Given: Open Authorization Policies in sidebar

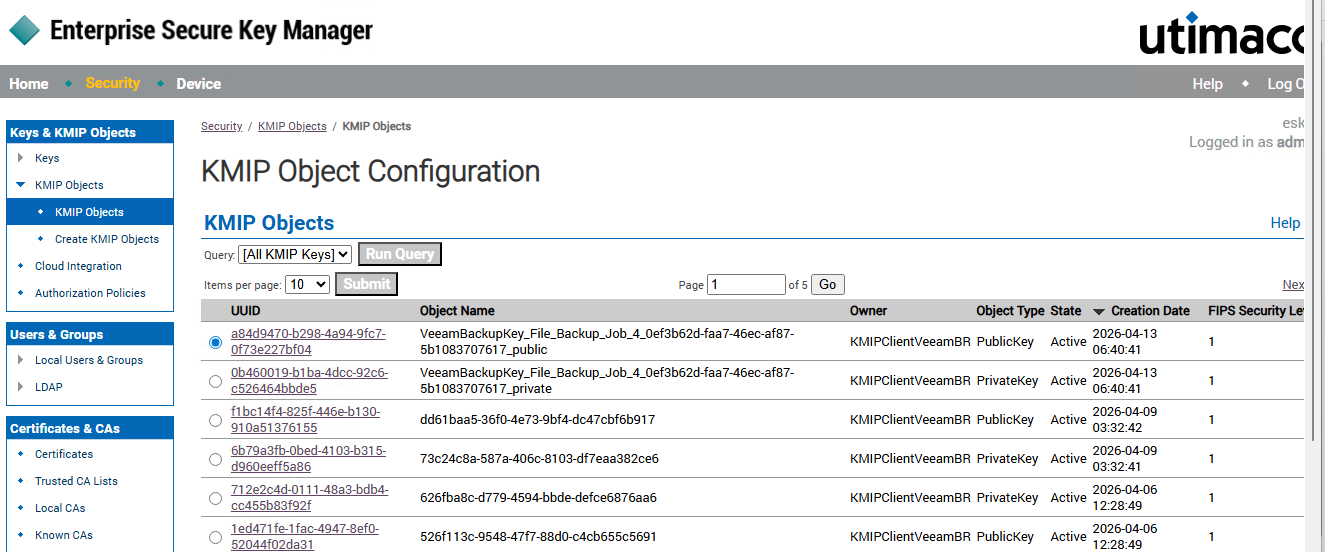Looking at the screenshot, I should (90, 293).
